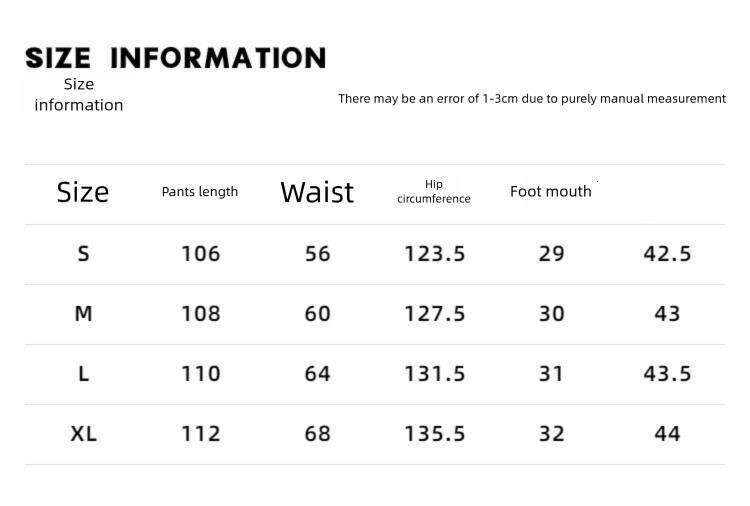Click hip circumference value 123.5
The height and width of the screenshot is (506, 750).
pos(434,254)
